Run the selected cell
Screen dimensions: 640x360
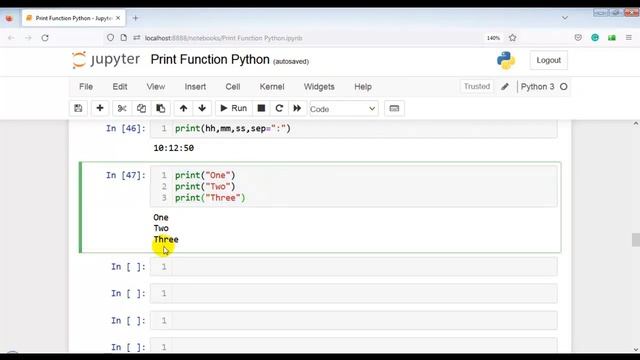click(233, 109)
